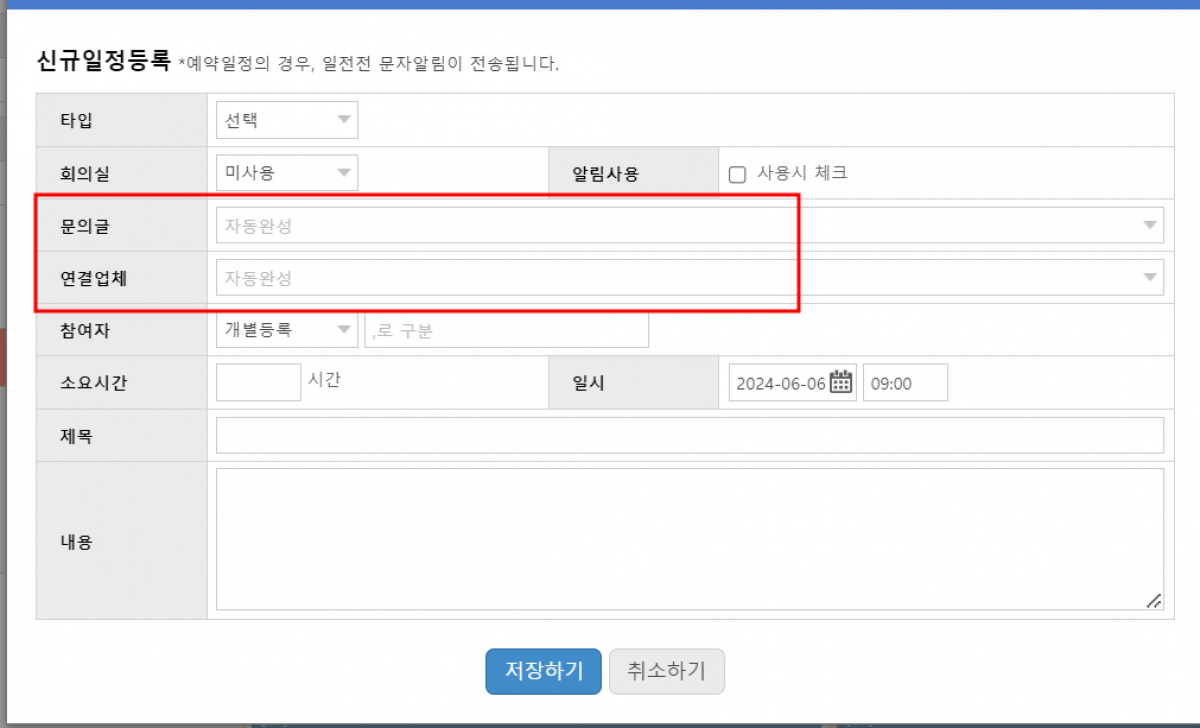The height and width of the screenshot is (728, 1200).
Task: Open the calendar date picker icon
Action: pyautogui.click(x=841, y=382)
